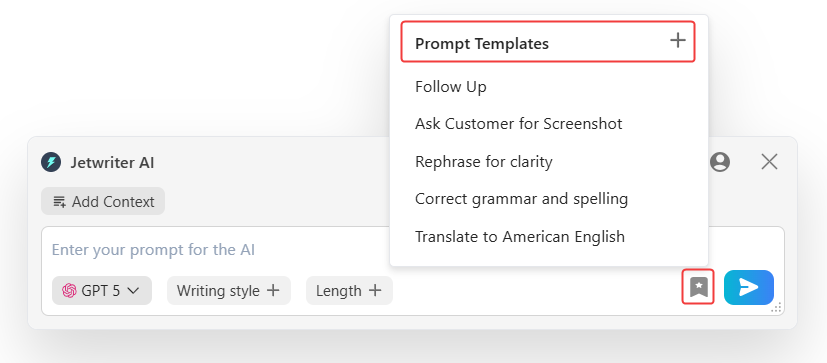The height and width of the screenshot is (363, 827).
Task: Open the Writing style options
Action: point(229,291)
